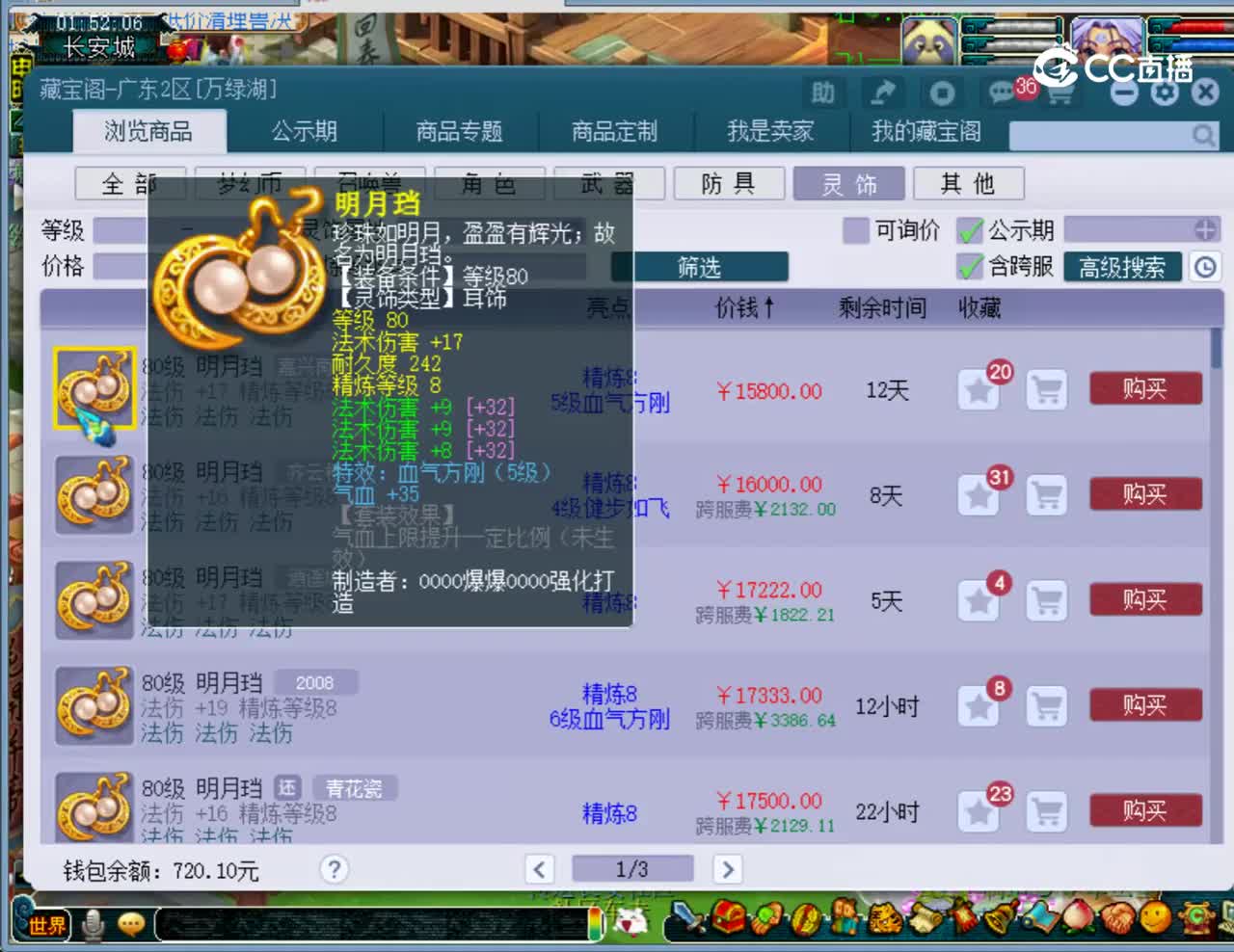The height and width of the screenshot is (952, 1234).
Task: Favorite the ¥16000.00 listing star
Action: coord(979,495)
